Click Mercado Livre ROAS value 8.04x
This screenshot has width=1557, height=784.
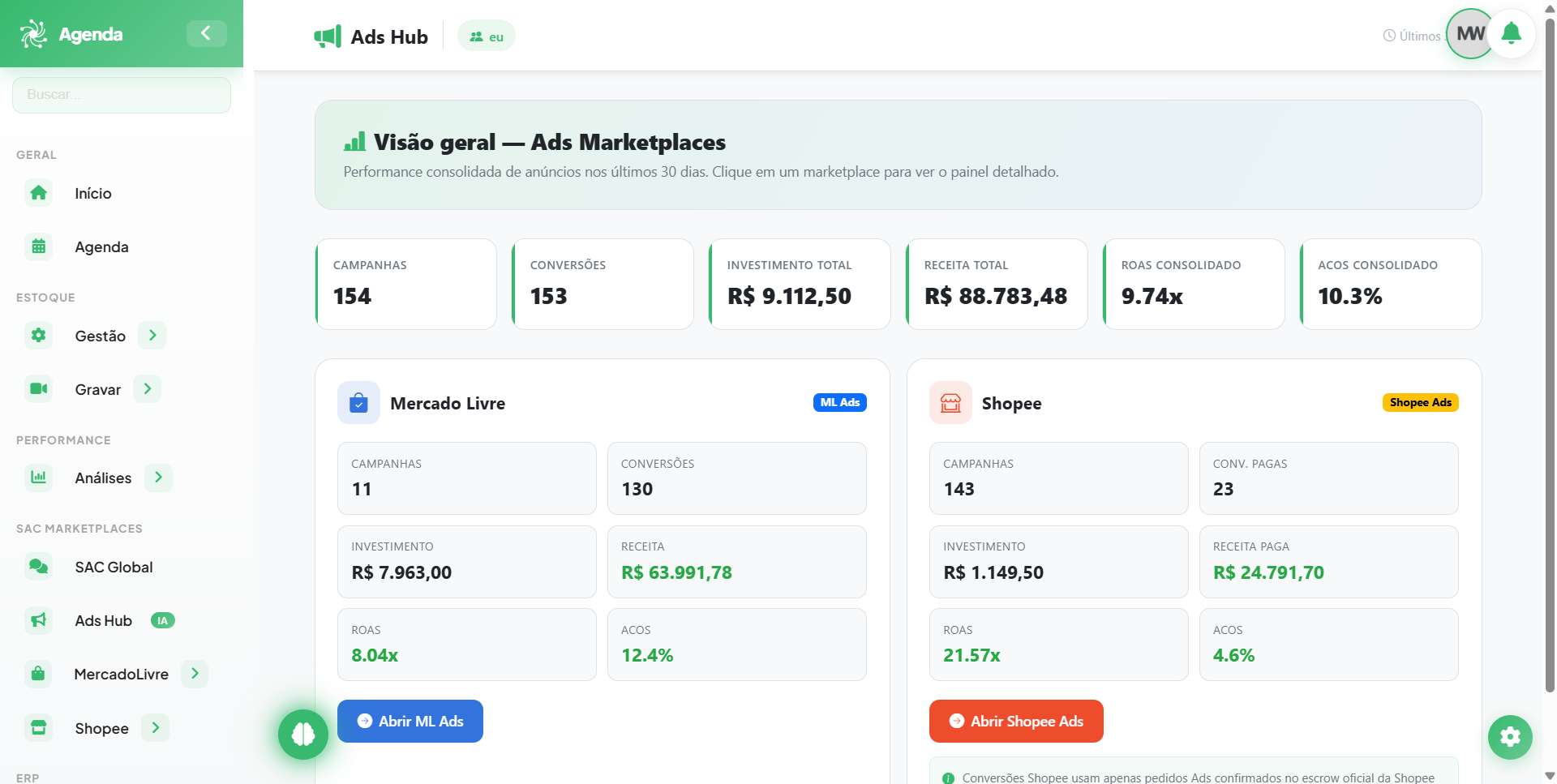375,655
